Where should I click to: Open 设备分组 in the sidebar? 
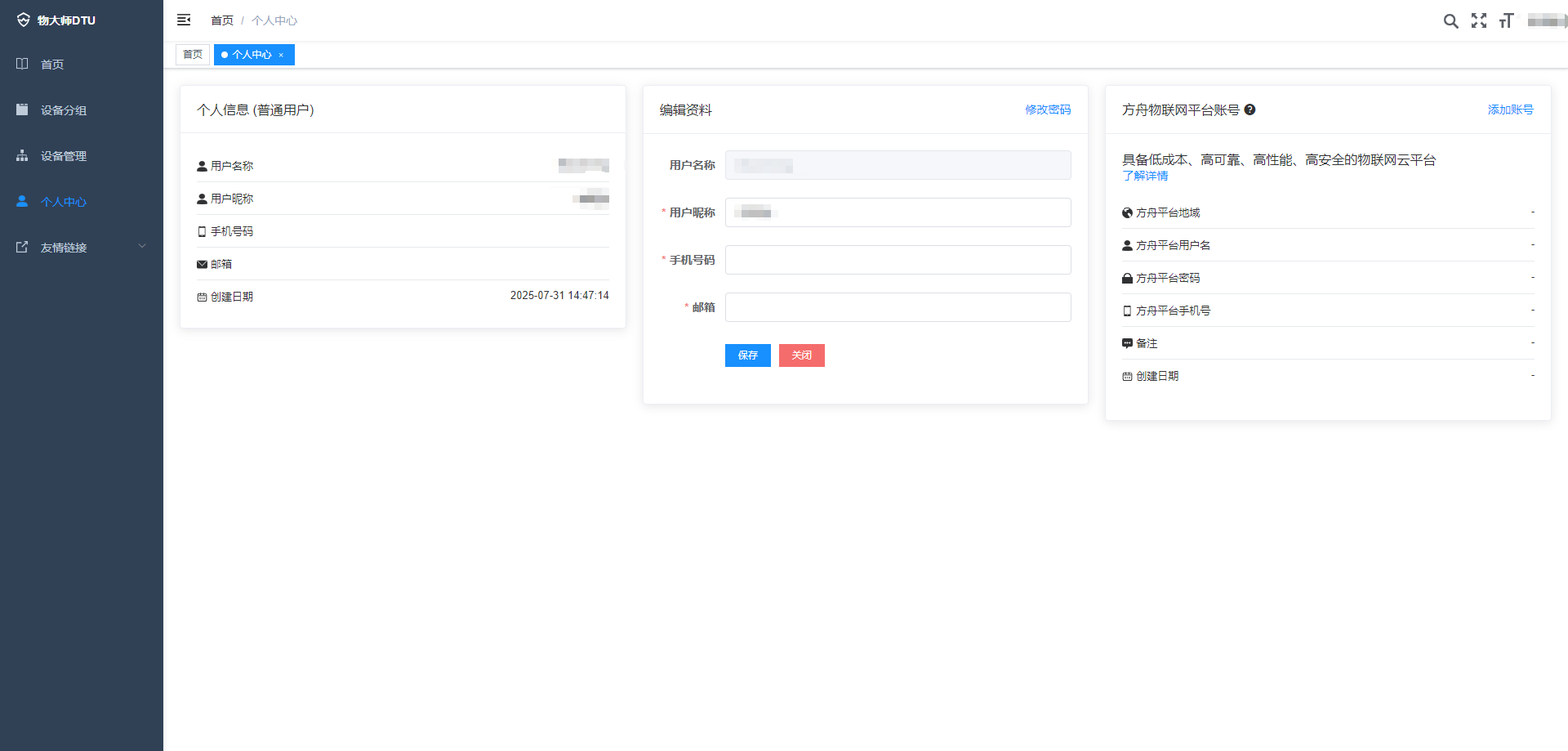click(64, 110)
